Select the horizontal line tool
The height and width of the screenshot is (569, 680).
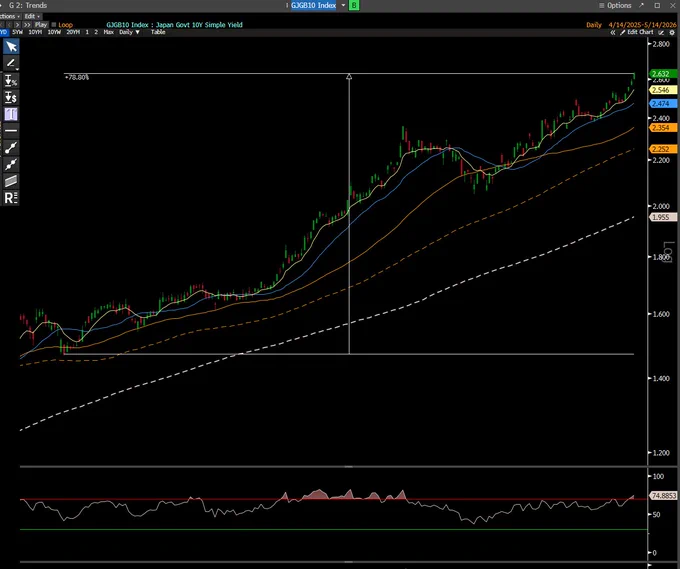[11, 131]
